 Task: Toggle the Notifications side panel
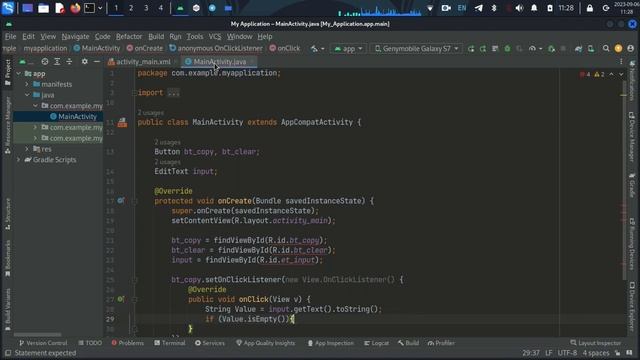click(x=632, y=81)
